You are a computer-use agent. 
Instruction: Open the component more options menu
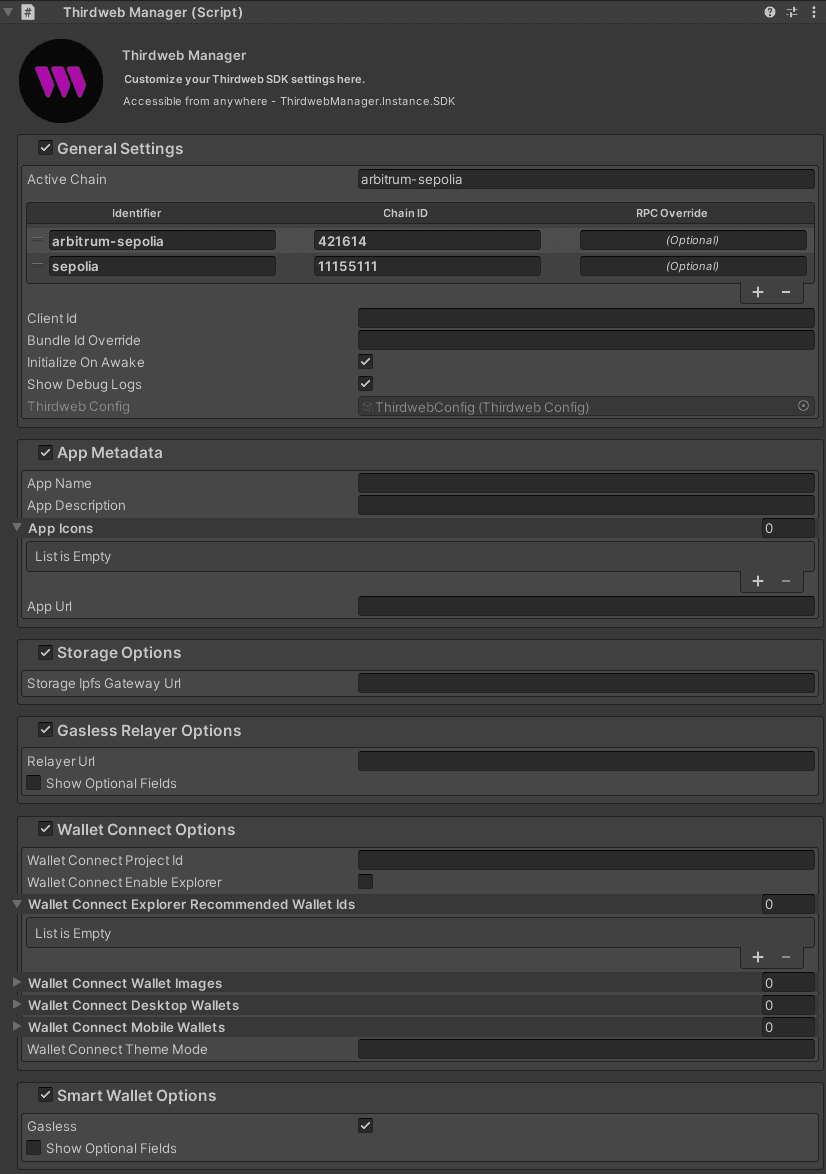[812, 12]
